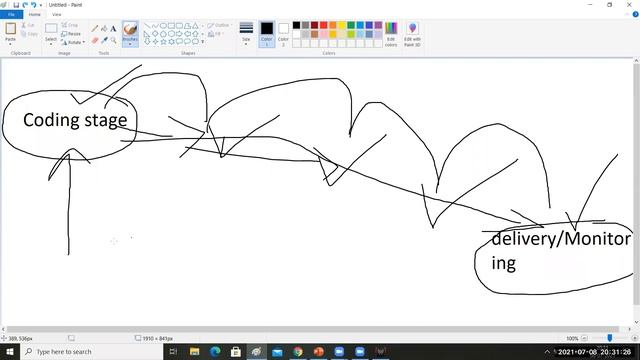
Task: Open the Size thickness dropdown
Action: [x=246, y=34]
